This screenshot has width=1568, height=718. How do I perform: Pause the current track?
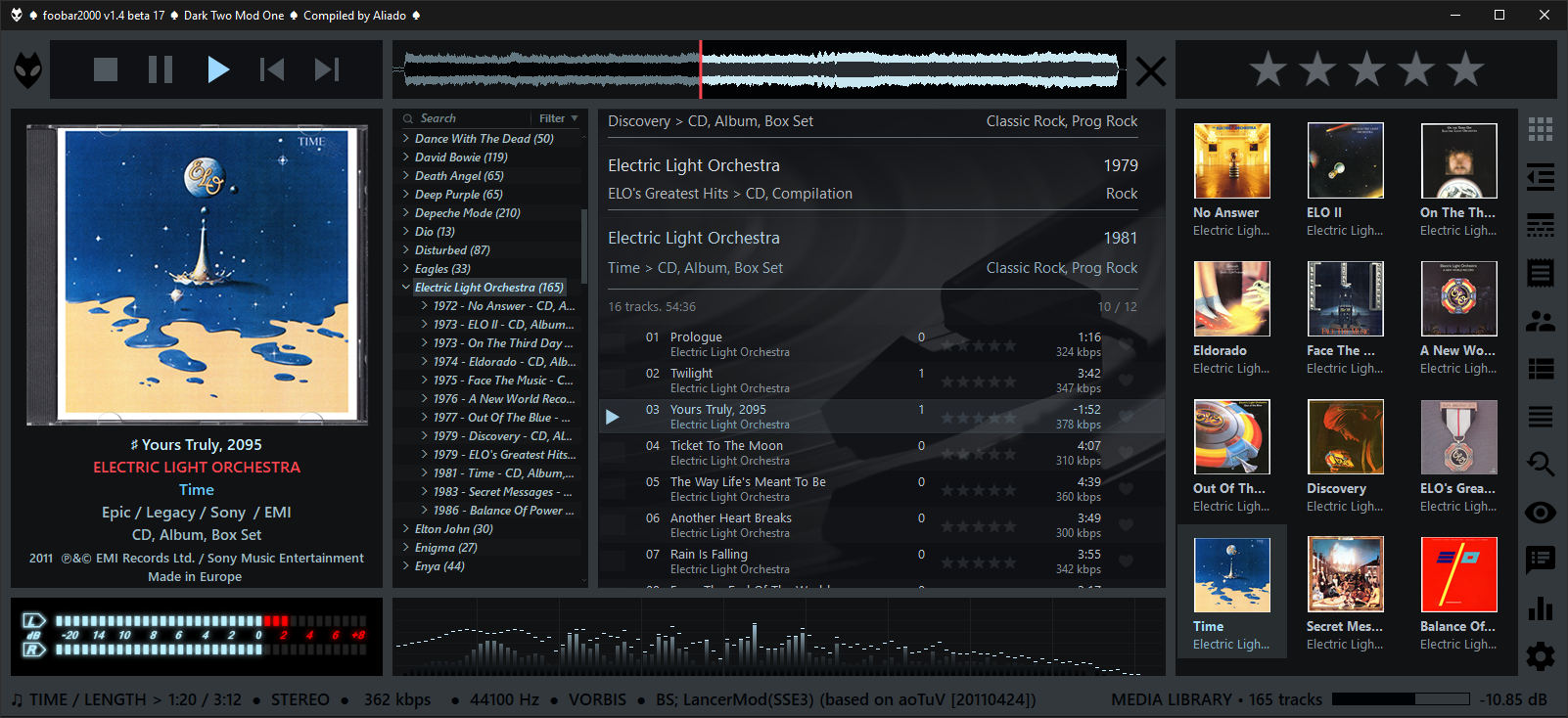[x=161, y=69]
